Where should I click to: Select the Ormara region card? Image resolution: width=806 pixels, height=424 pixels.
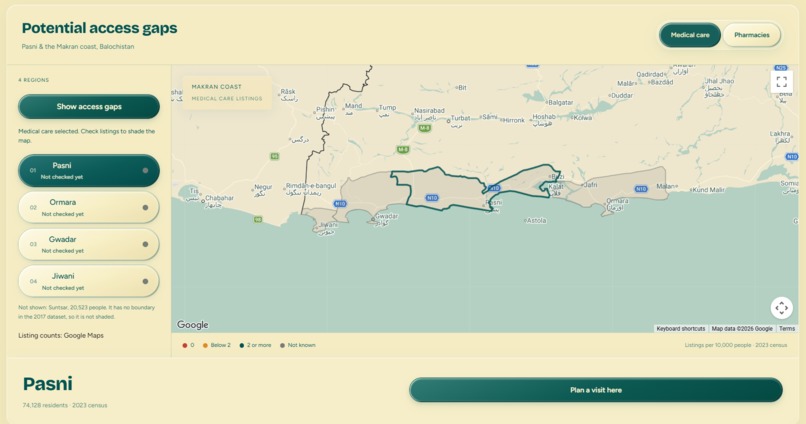coord(89,208)
